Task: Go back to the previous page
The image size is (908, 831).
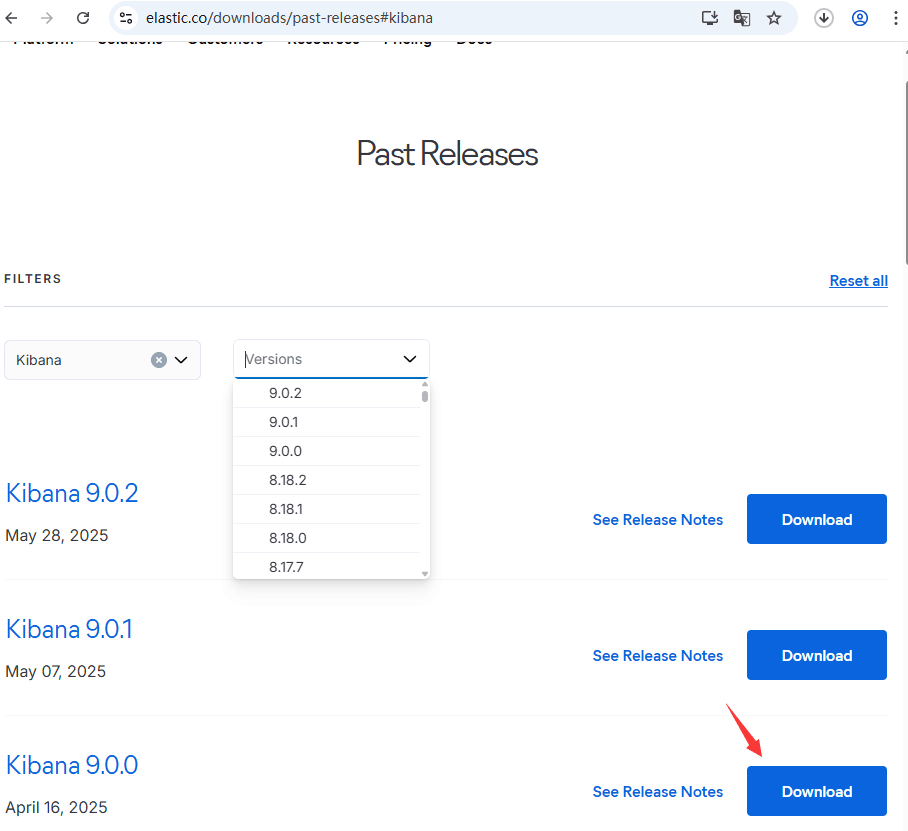Action: click(x=12, y=18)
